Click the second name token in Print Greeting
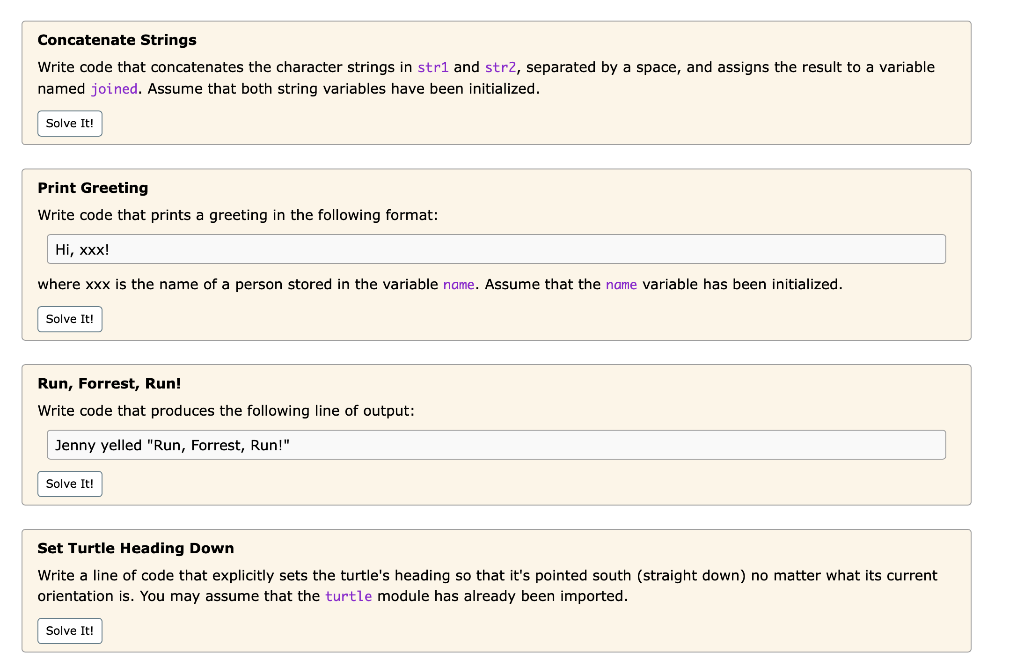Screen dimensions: 1024x660 [x=620, y=284]
